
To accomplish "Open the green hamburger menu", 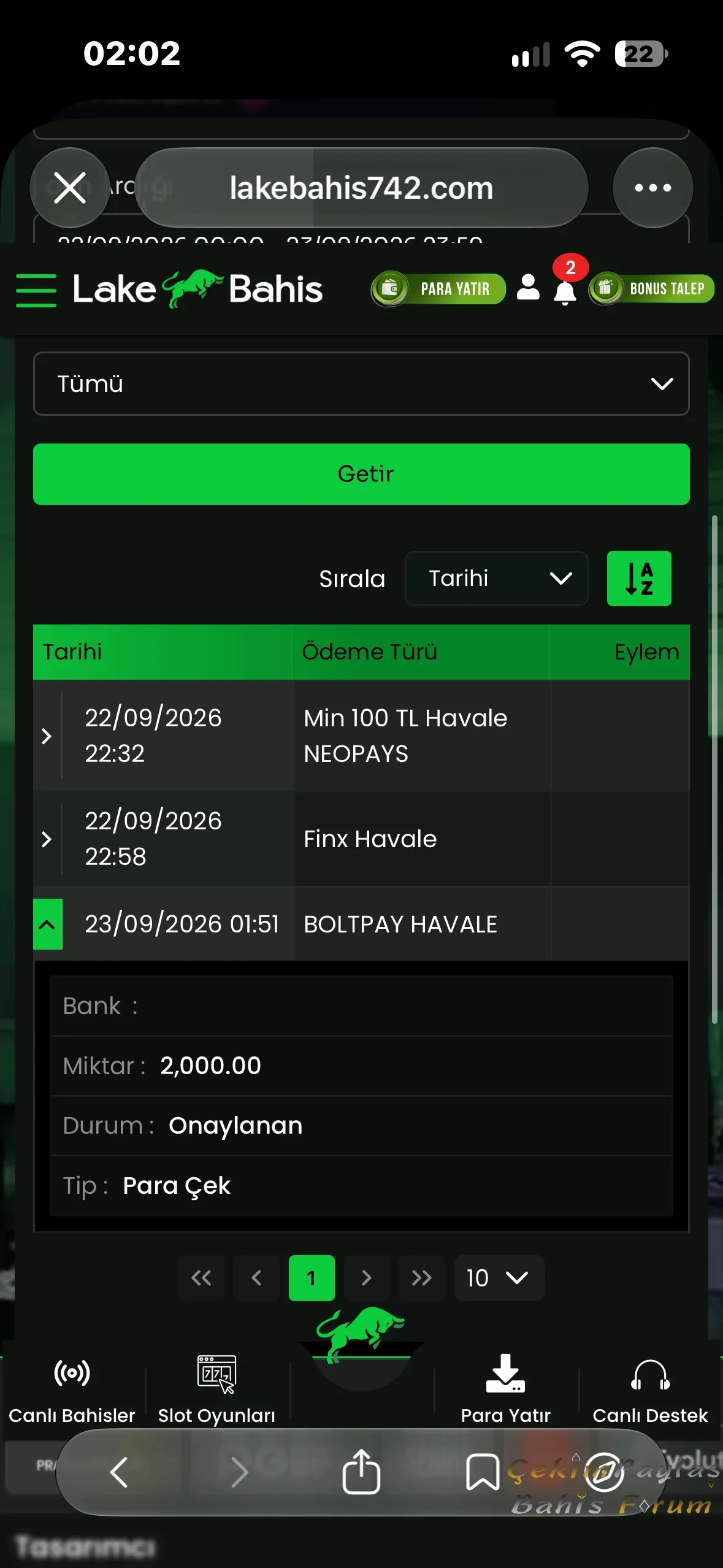I will [36, 290].
